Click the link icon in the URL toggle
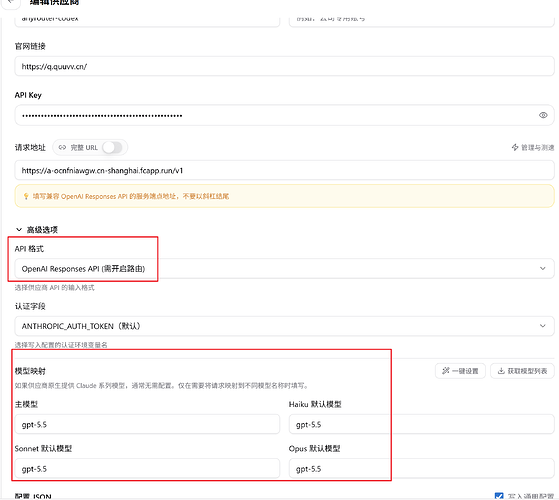 62,148
